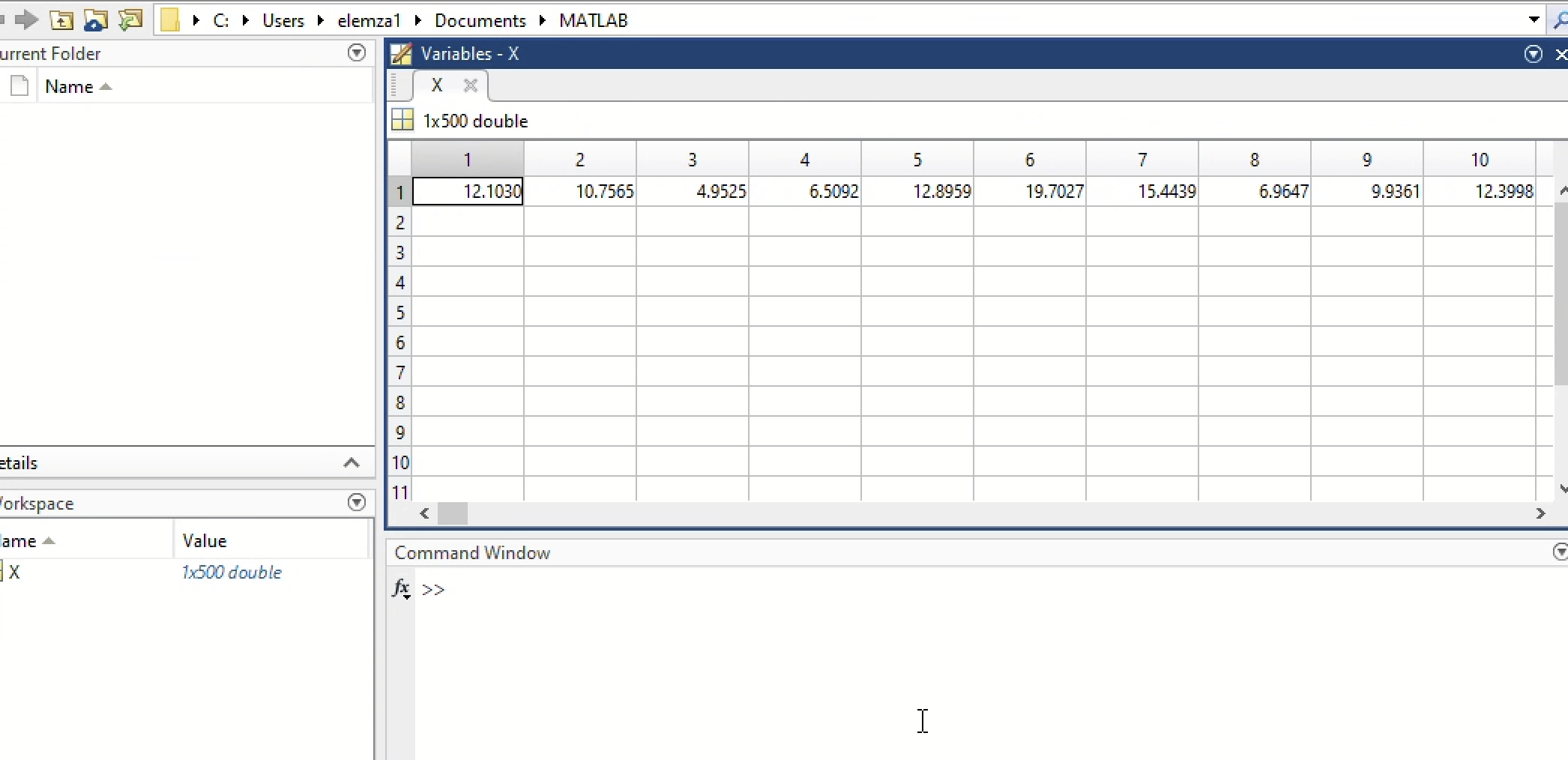Sort Current Folder by Name column

78,86
